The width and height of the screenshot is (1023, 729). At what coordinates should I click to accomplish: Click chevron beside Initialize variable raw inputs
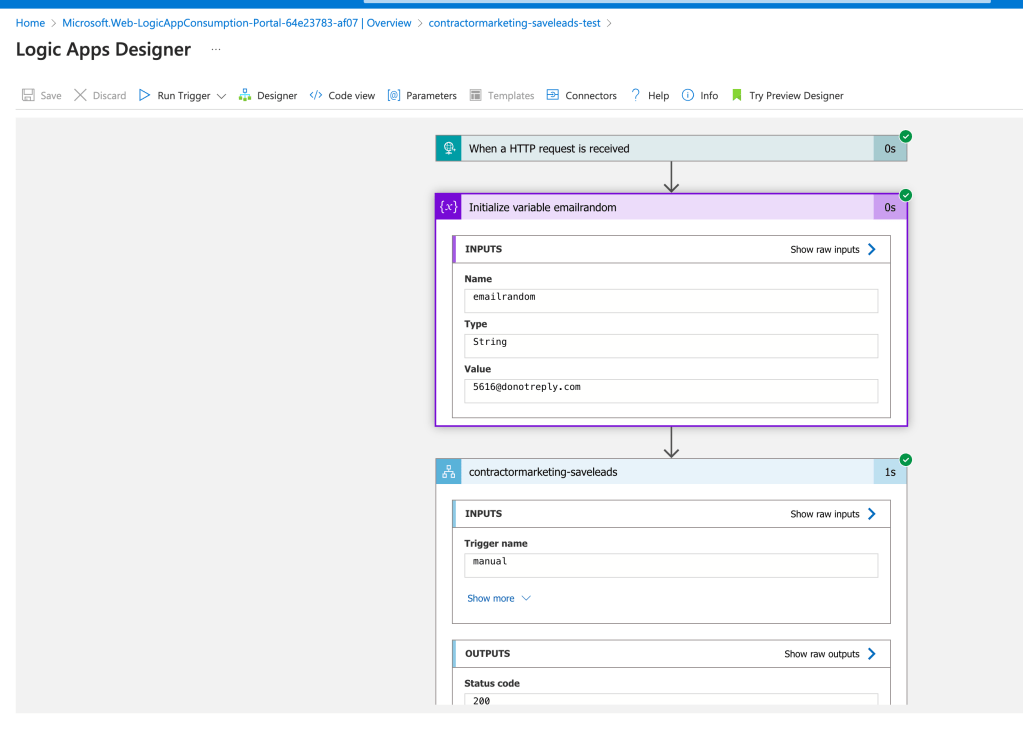tap(872, 249)
